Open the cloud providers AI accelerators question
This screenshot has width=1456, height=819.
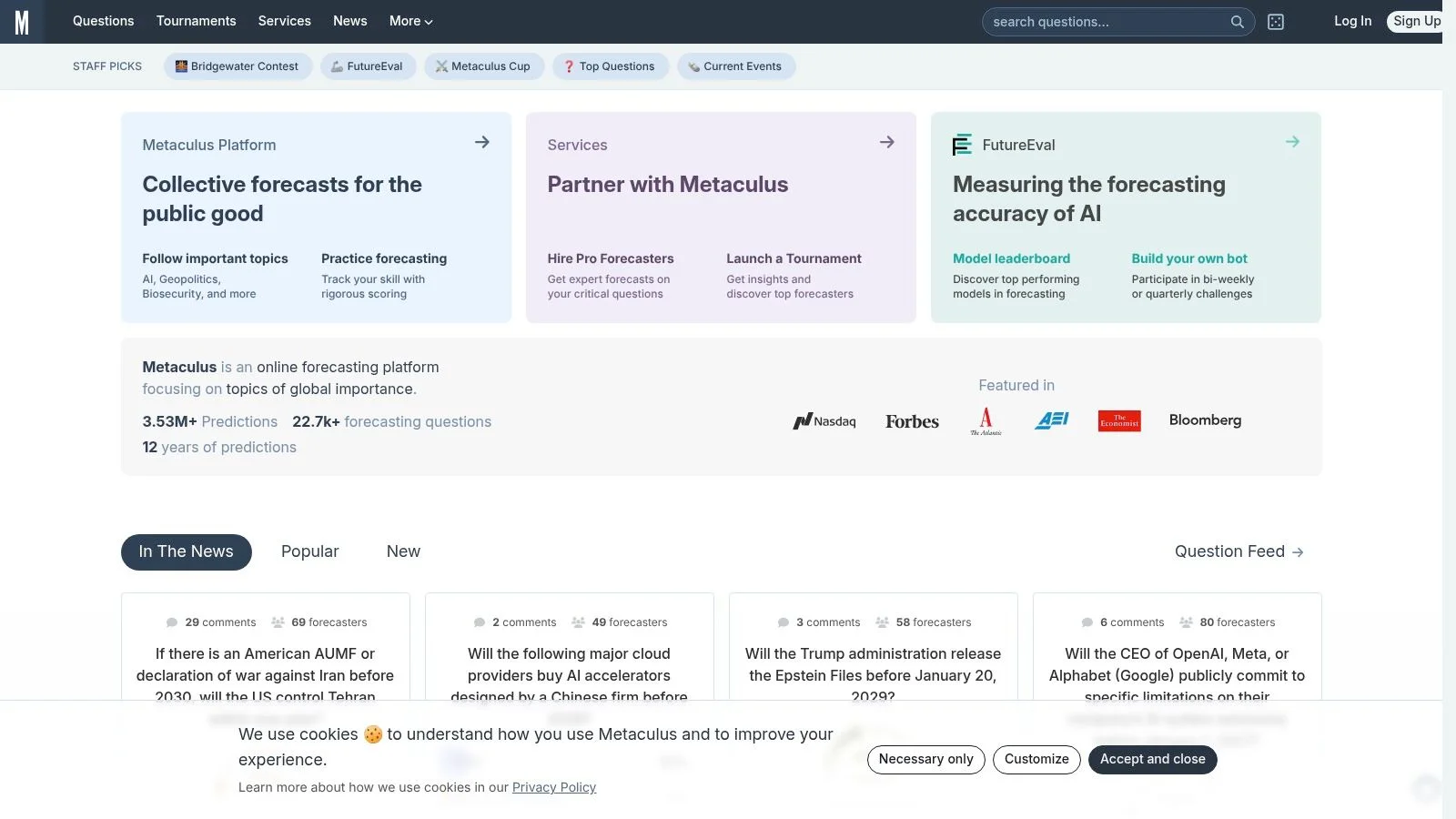pyautogui.click(x=569, y=675)
